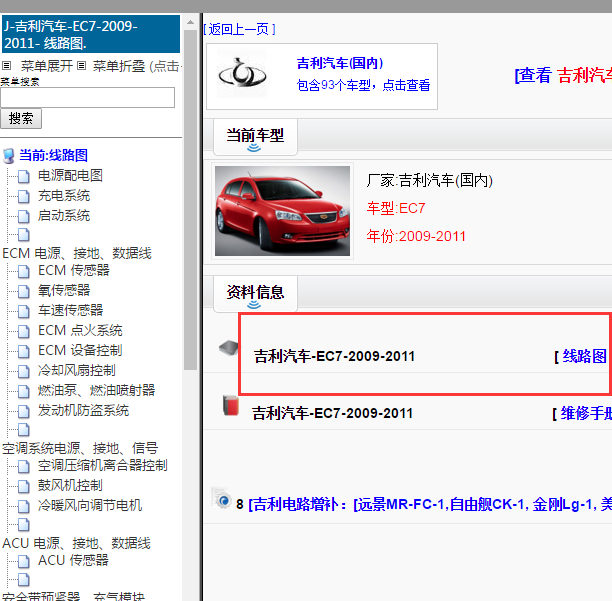Image resolution: width=612 pixels, height=601 pixels.
Task: Click the gray book icon for 线路图 row
Action: point(229,348)
